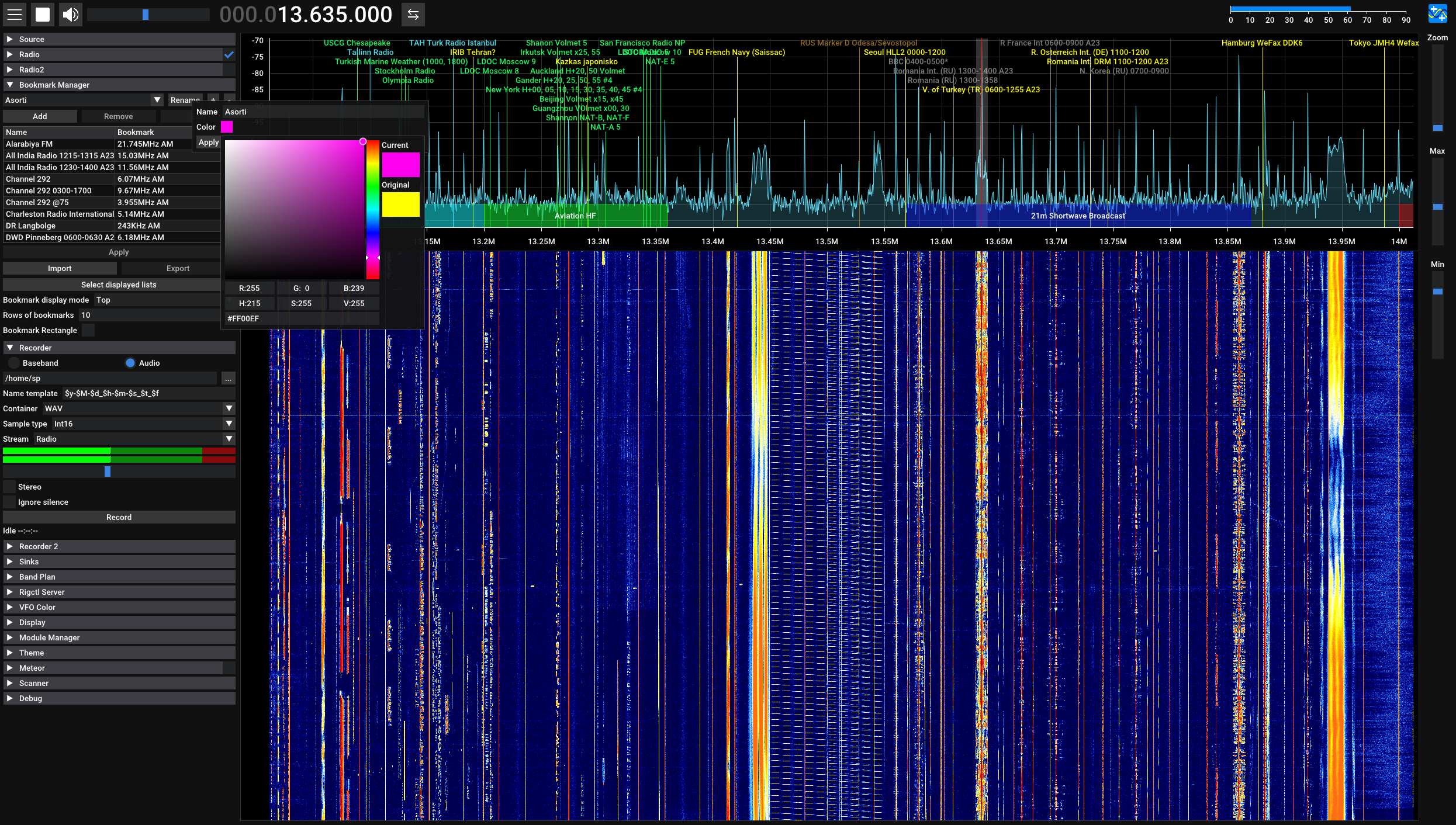Viewport: 1456px width, 825px height.
Task: Mute audio with the speaker icon
Action: [70, 15]
